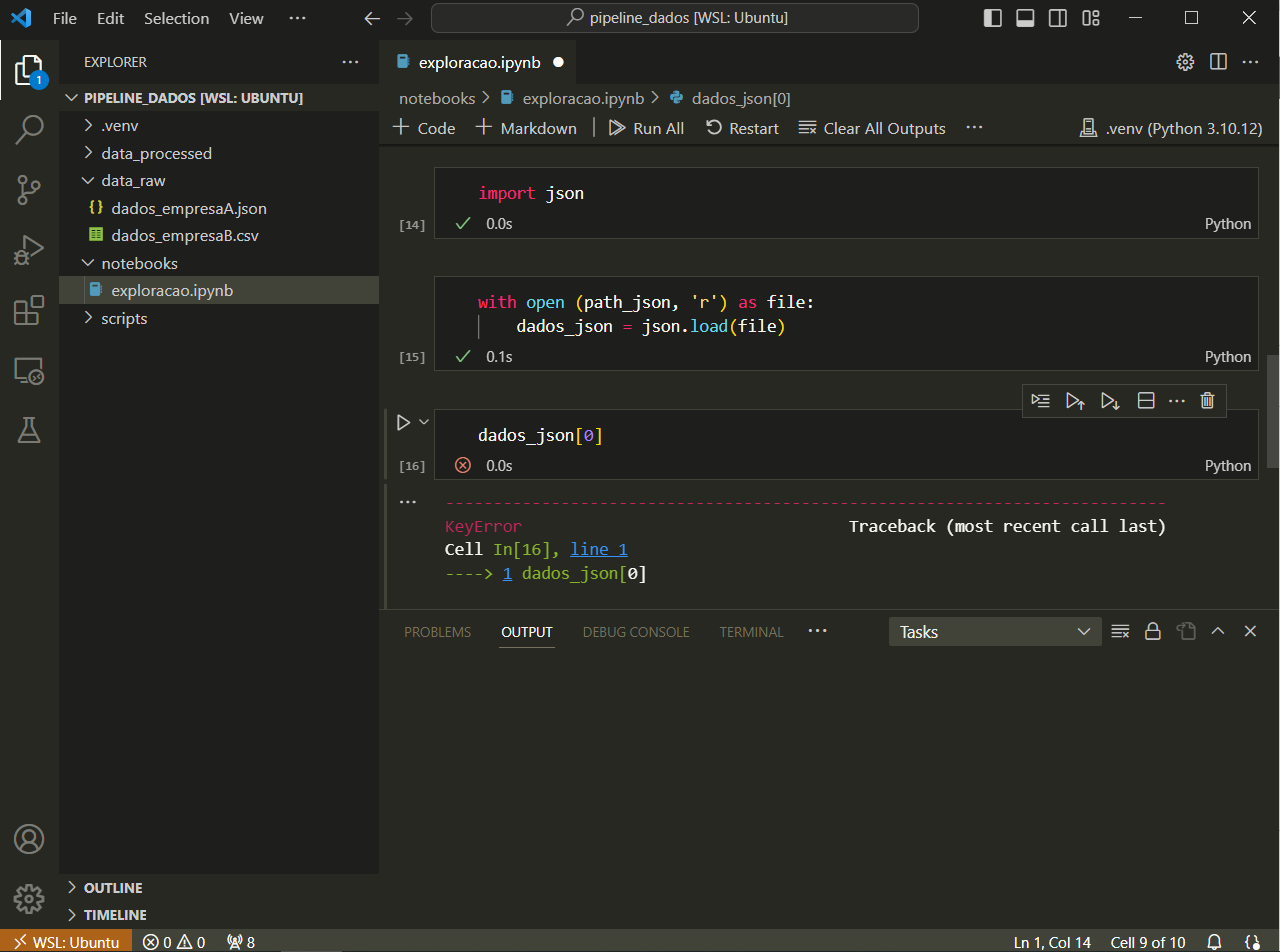Switch to the PROBLEMS panel tab
Image resolution: width=1280 pixels, height=952 pixels.
pos(437,632)
